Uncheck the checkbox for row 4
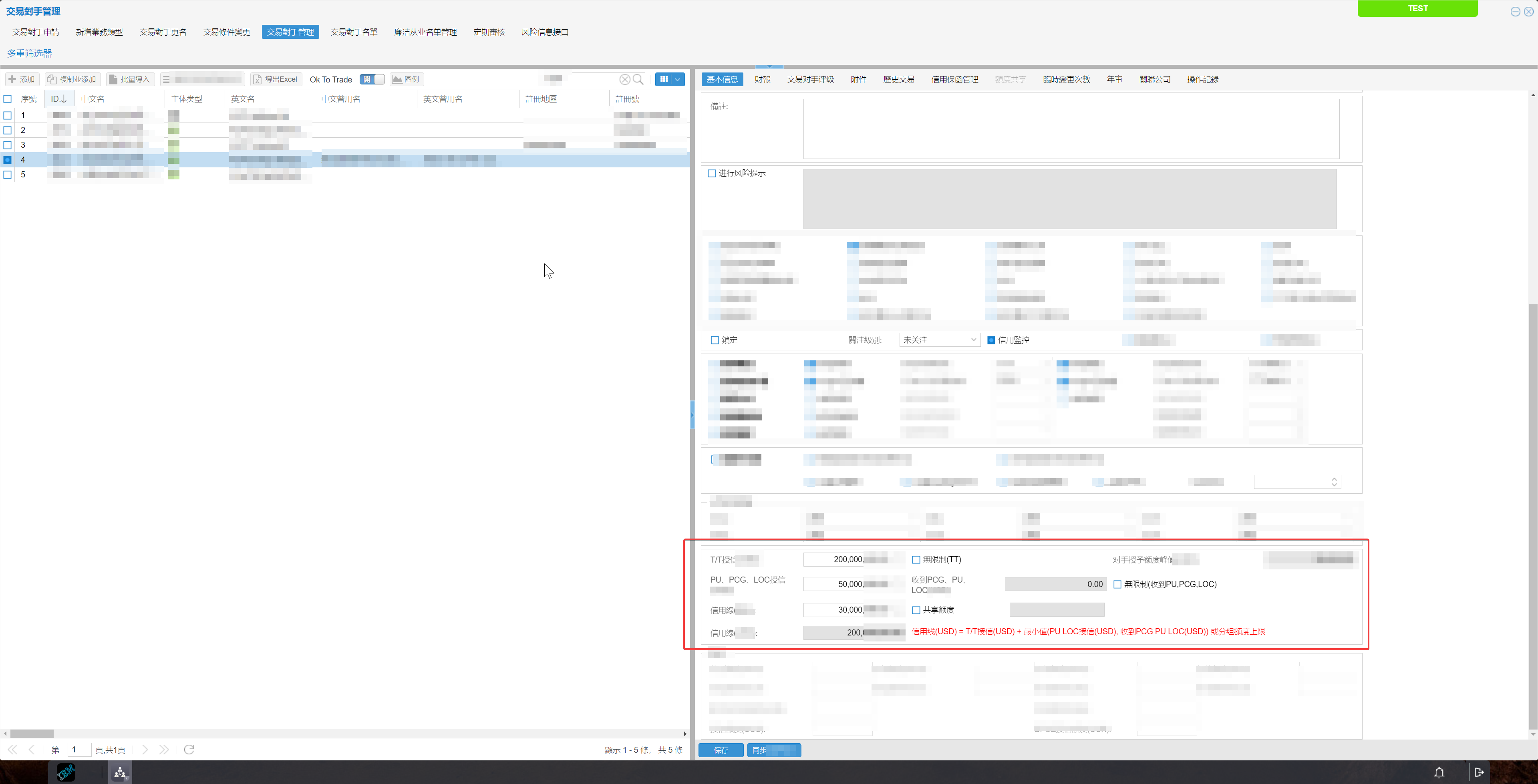 coord(8,160)
